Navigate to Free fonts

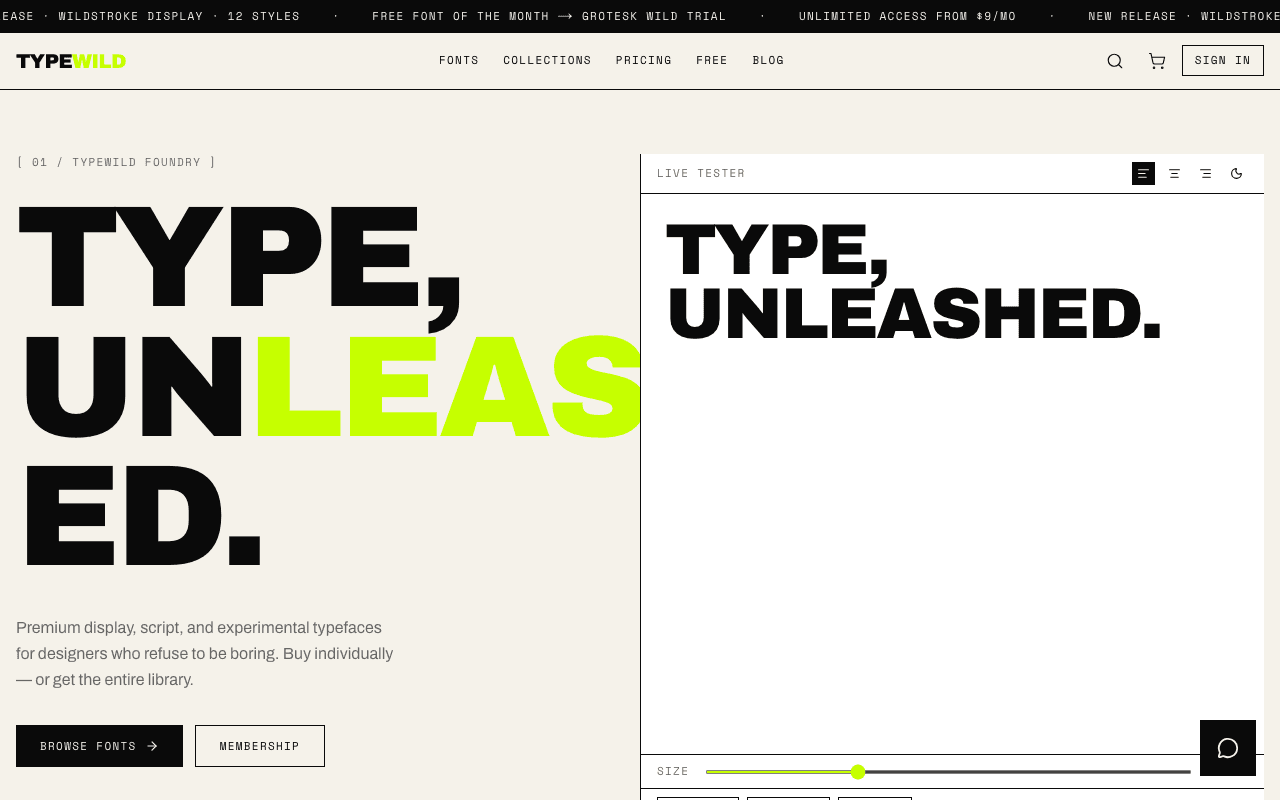[x=712, y=61]
